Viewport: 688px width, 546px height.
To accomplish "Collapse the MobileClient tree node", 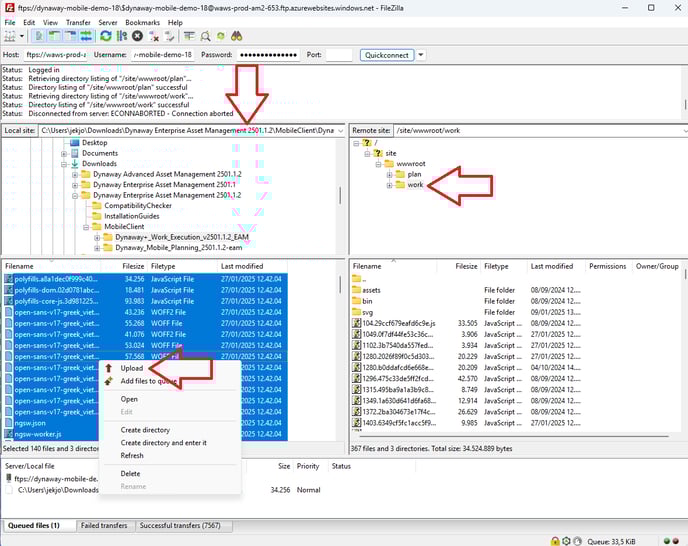I will (x=86, y=227).
